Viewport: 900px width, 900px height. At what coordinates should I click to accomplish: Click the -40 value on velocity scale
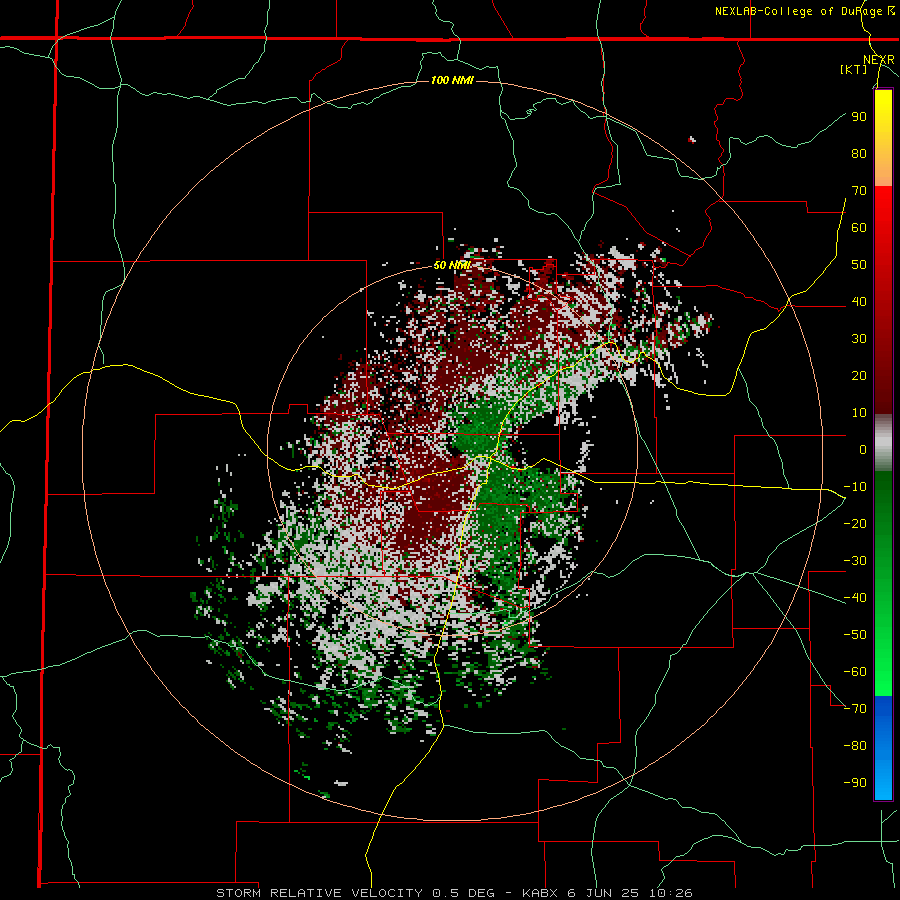pyautogui.click(x=855, y=598)
